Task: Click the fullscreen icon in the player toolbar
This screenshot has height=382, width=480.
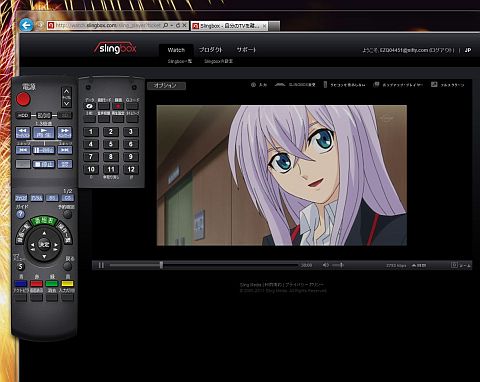Action: pyautogui.click(x=434, y=85)
